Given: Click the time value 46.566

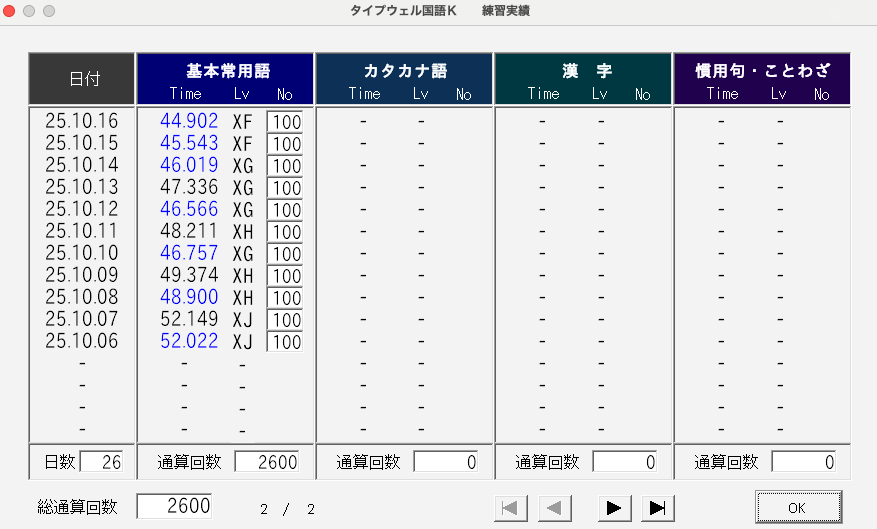Looking at the screenshot, I should pyautogui.click(x=189, y=209).
